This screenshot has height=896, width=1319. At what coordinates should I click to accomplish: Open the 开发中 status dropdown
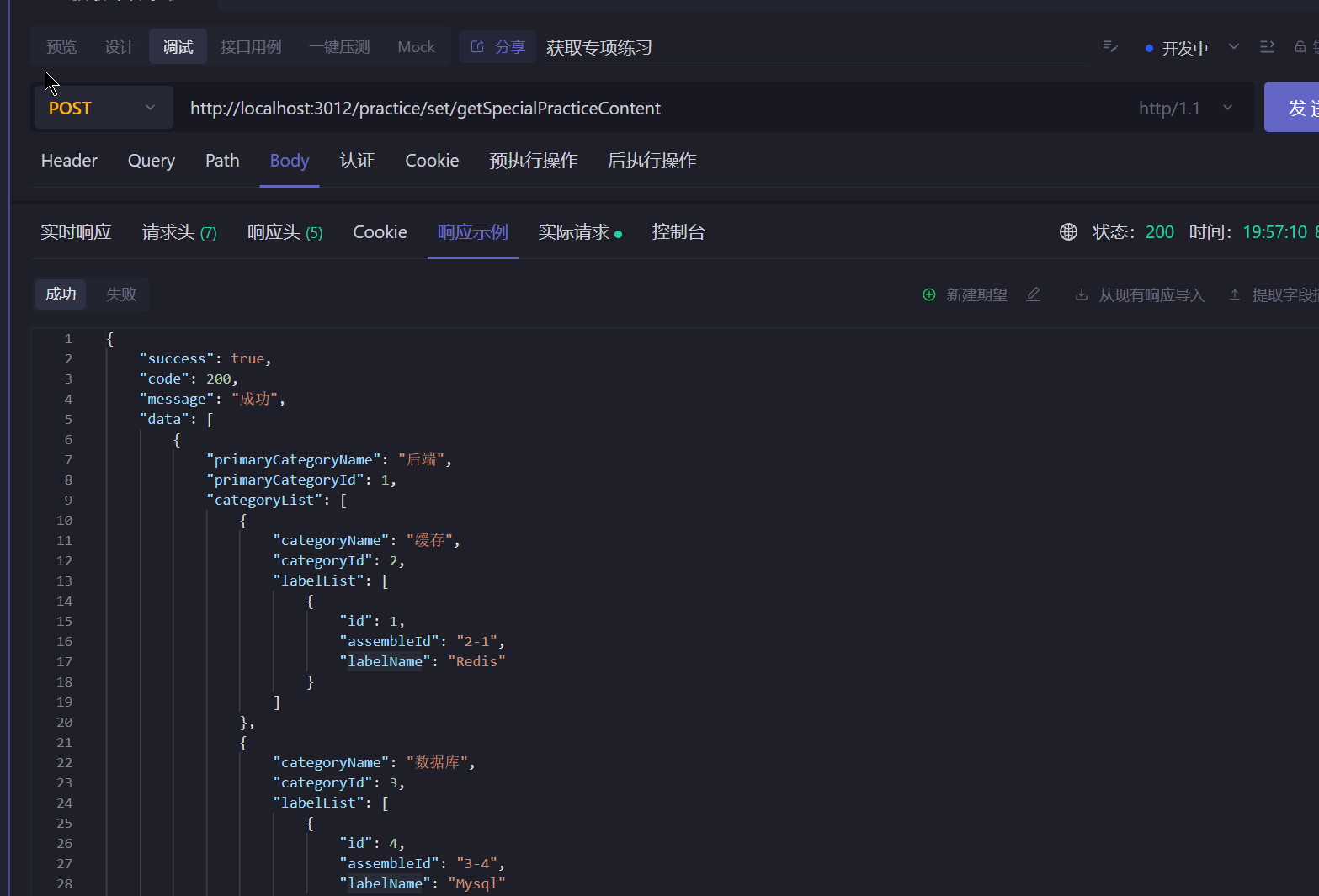click(1192, 48)
